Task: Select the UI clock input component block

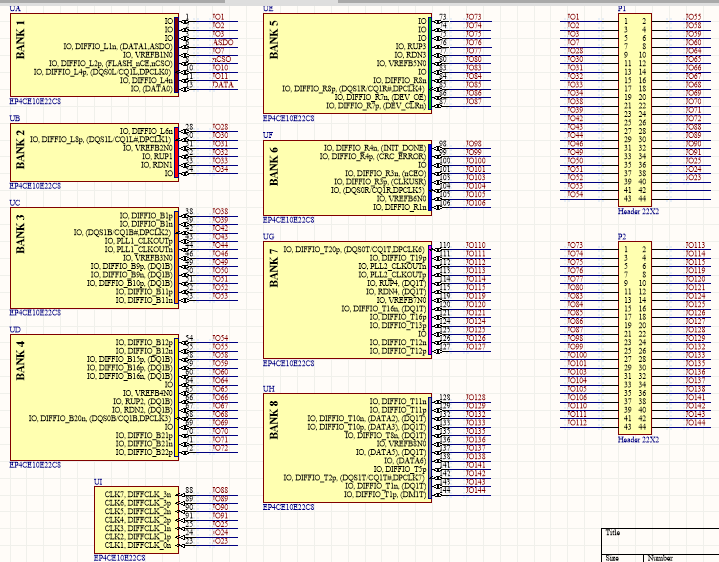Action: (138, 519)
